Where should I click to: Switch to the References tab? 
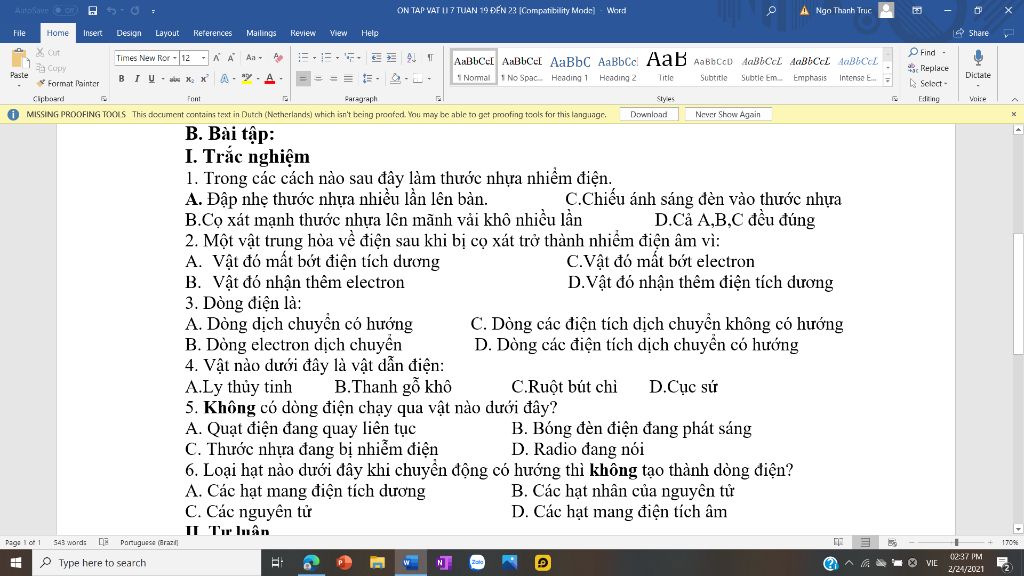point(212,33)
